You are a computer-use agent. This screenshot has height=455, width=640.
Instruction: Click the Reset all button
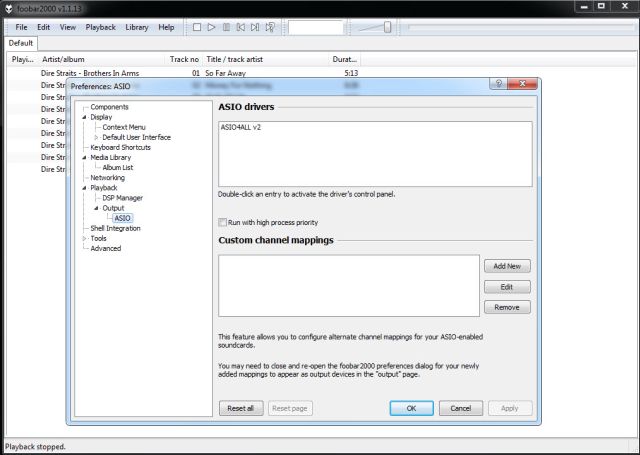click(x=241, y=408)
